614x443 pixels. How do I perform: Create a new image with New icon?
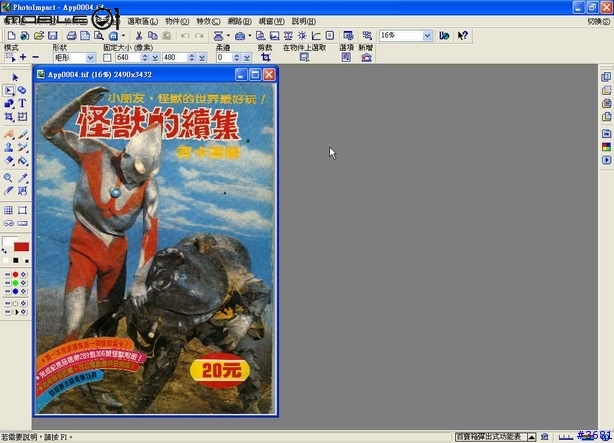tap(11, 36)
